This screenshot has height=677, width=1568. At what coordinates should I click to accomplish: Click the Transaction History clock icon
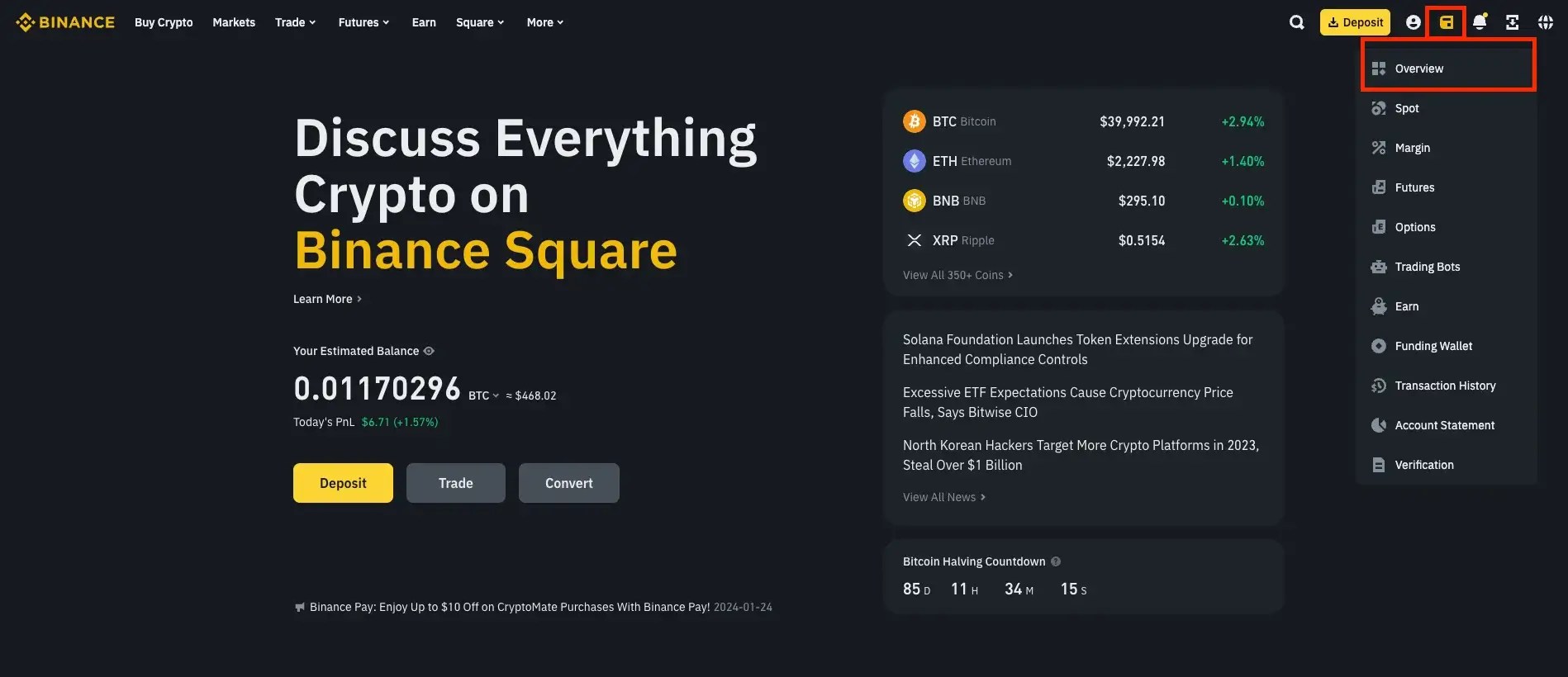(1378, 386)
